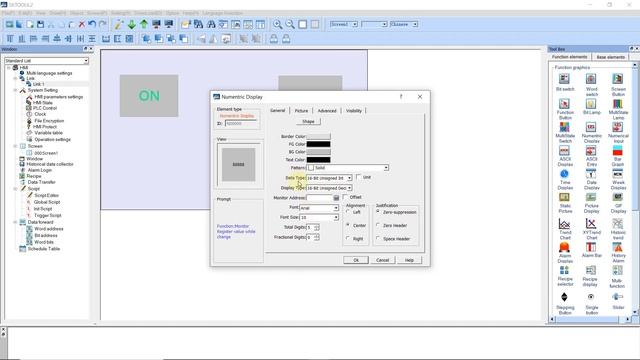Image resolution: width=640 pixels, height=360 pixels.
Task: Choose the Function Button tool icon
Action: coord(564,103)
